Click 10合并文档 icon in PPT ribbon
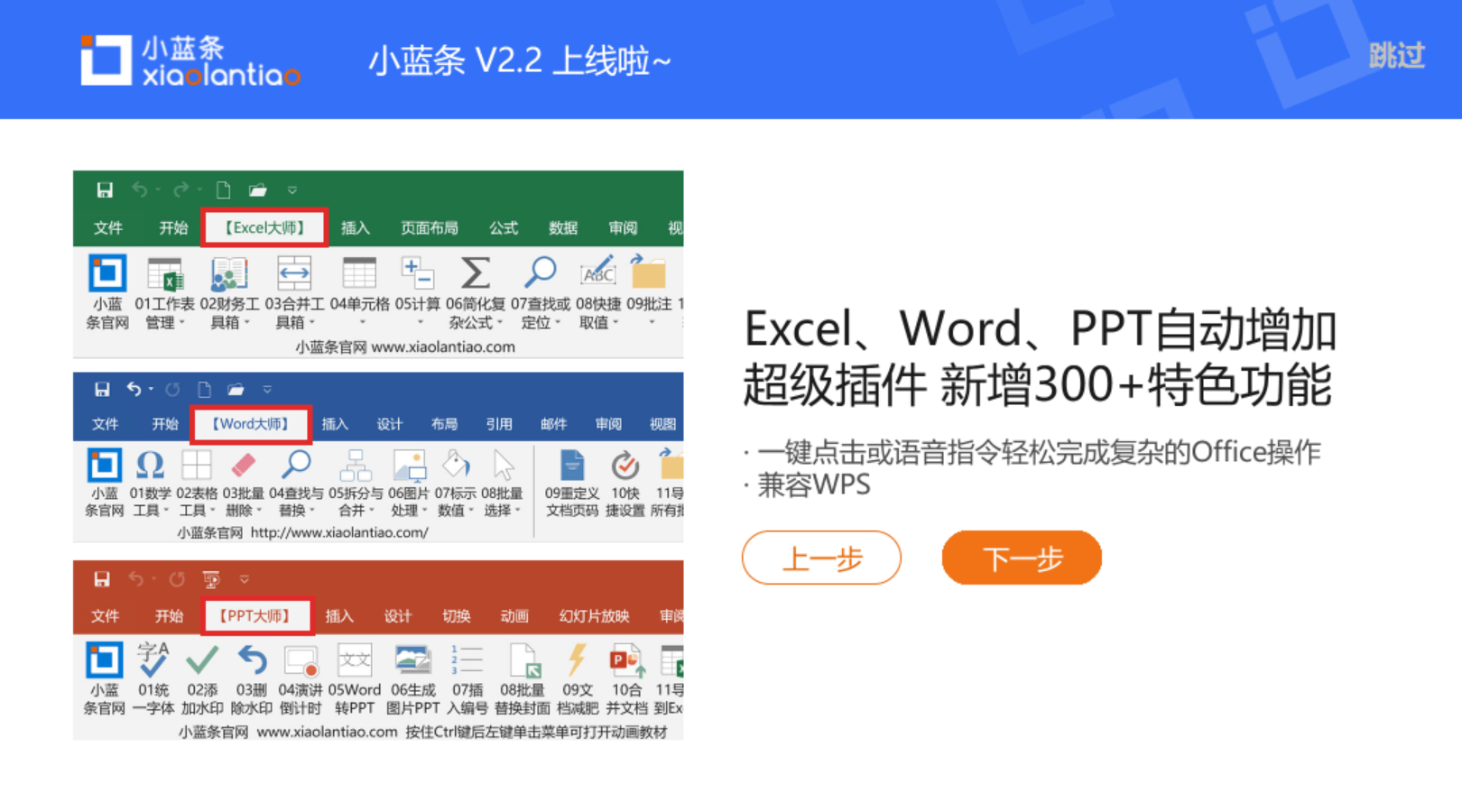The image size is (1462, 812). pos(626,660)
